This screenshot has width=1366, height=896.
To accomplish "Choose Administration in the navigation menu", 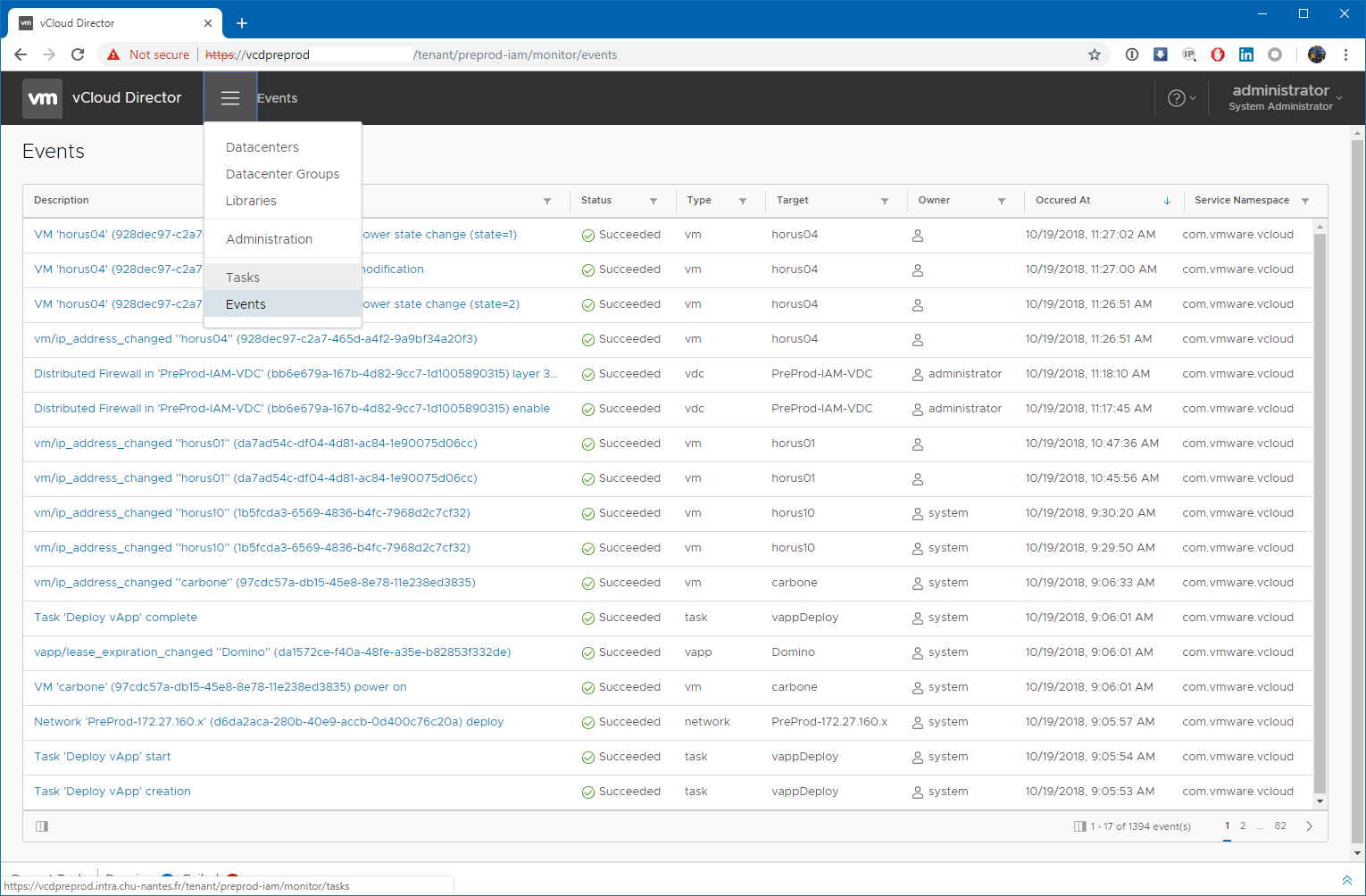I will [269, 239].
